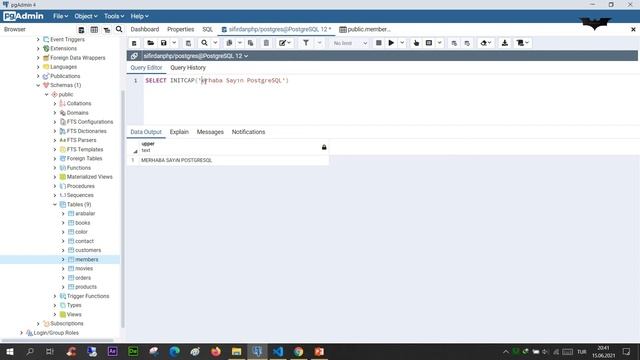Click the connection status link icon

point(134,56)
